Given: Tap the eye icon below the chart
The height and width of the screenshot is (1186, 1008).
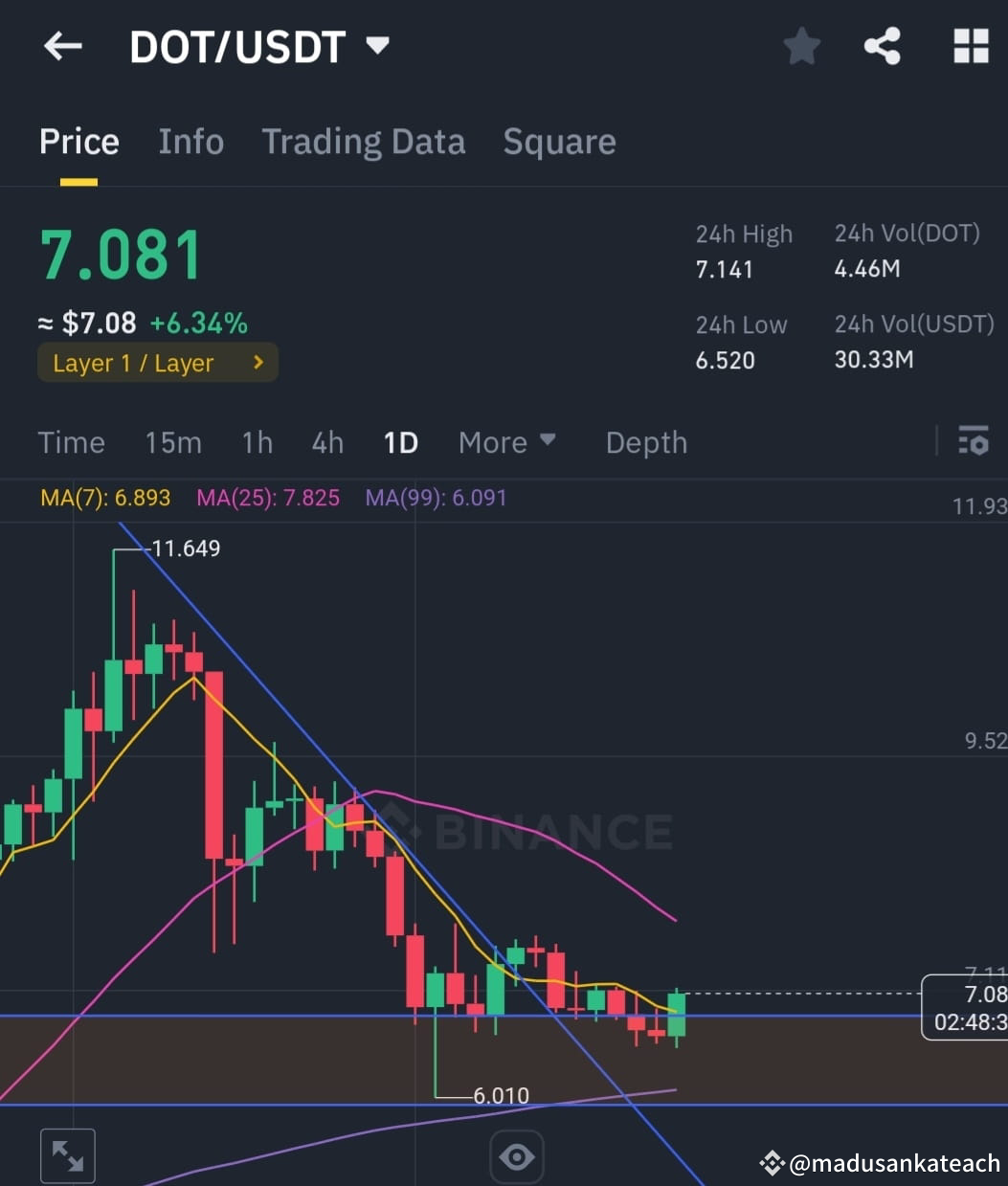Looking at the screenshot, I should (516, 1155).
